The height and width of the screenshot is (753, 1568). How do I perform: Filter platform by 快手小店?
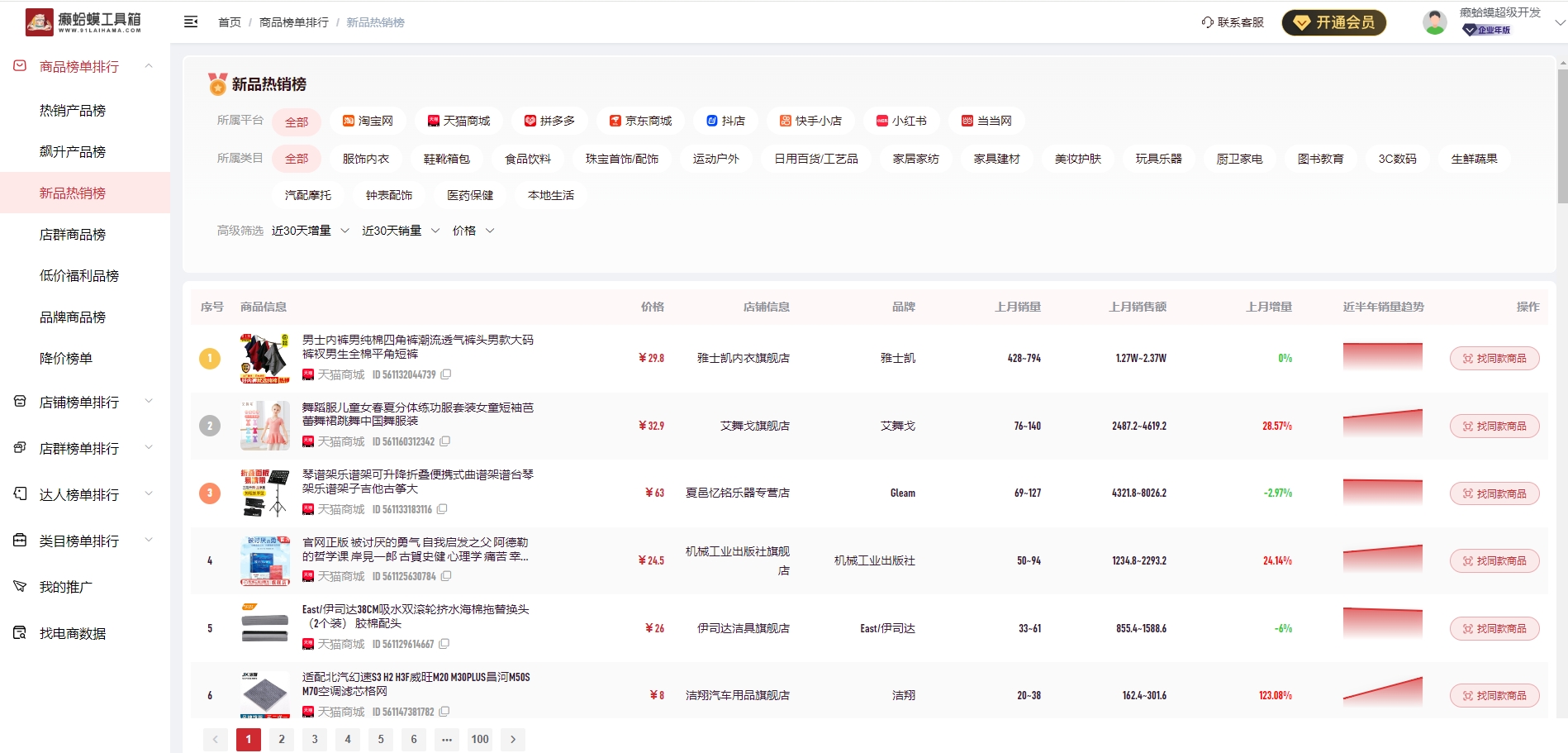click(x=810, y=121)
